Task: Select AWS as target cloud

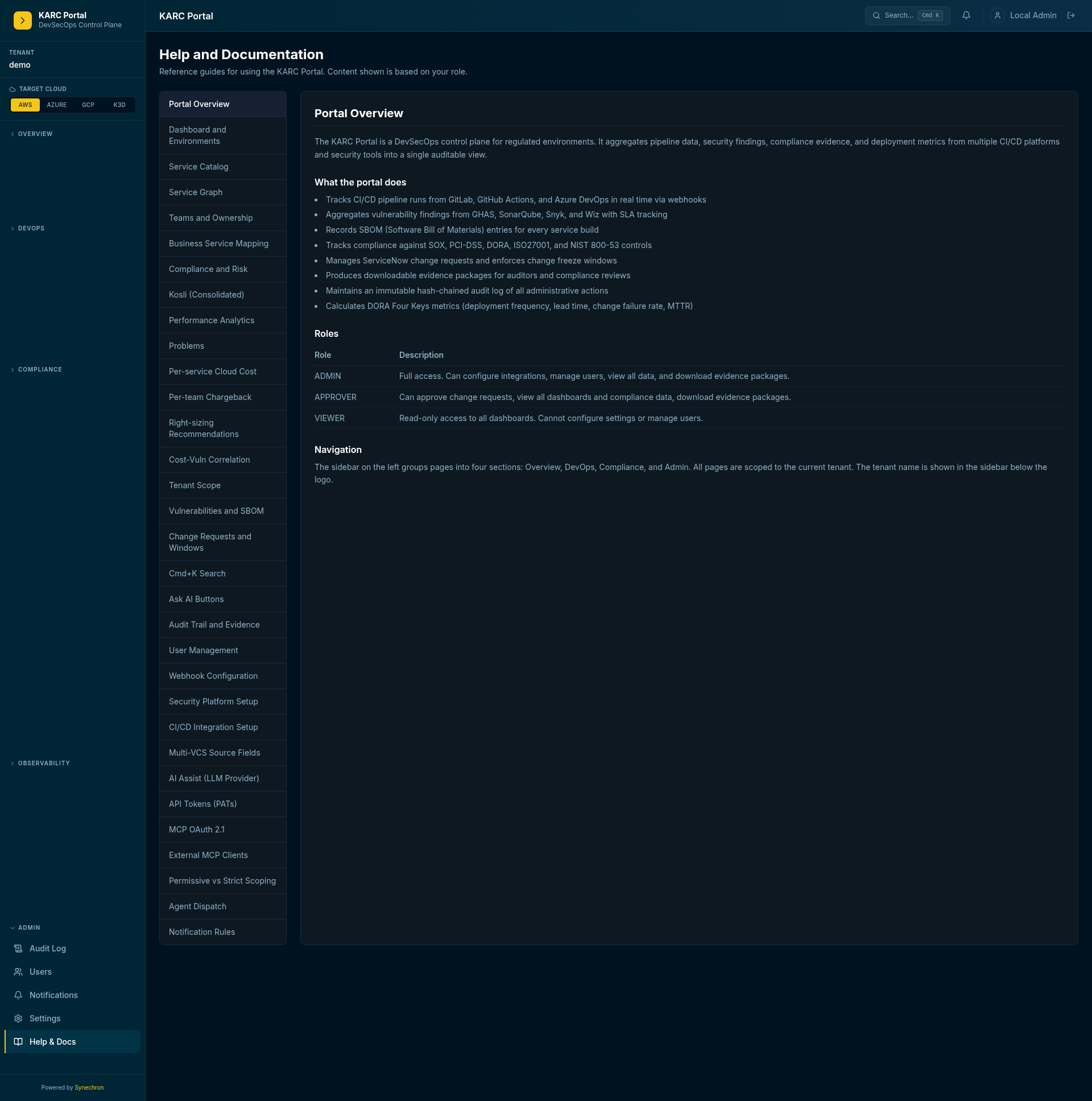Action: [25, 105]
